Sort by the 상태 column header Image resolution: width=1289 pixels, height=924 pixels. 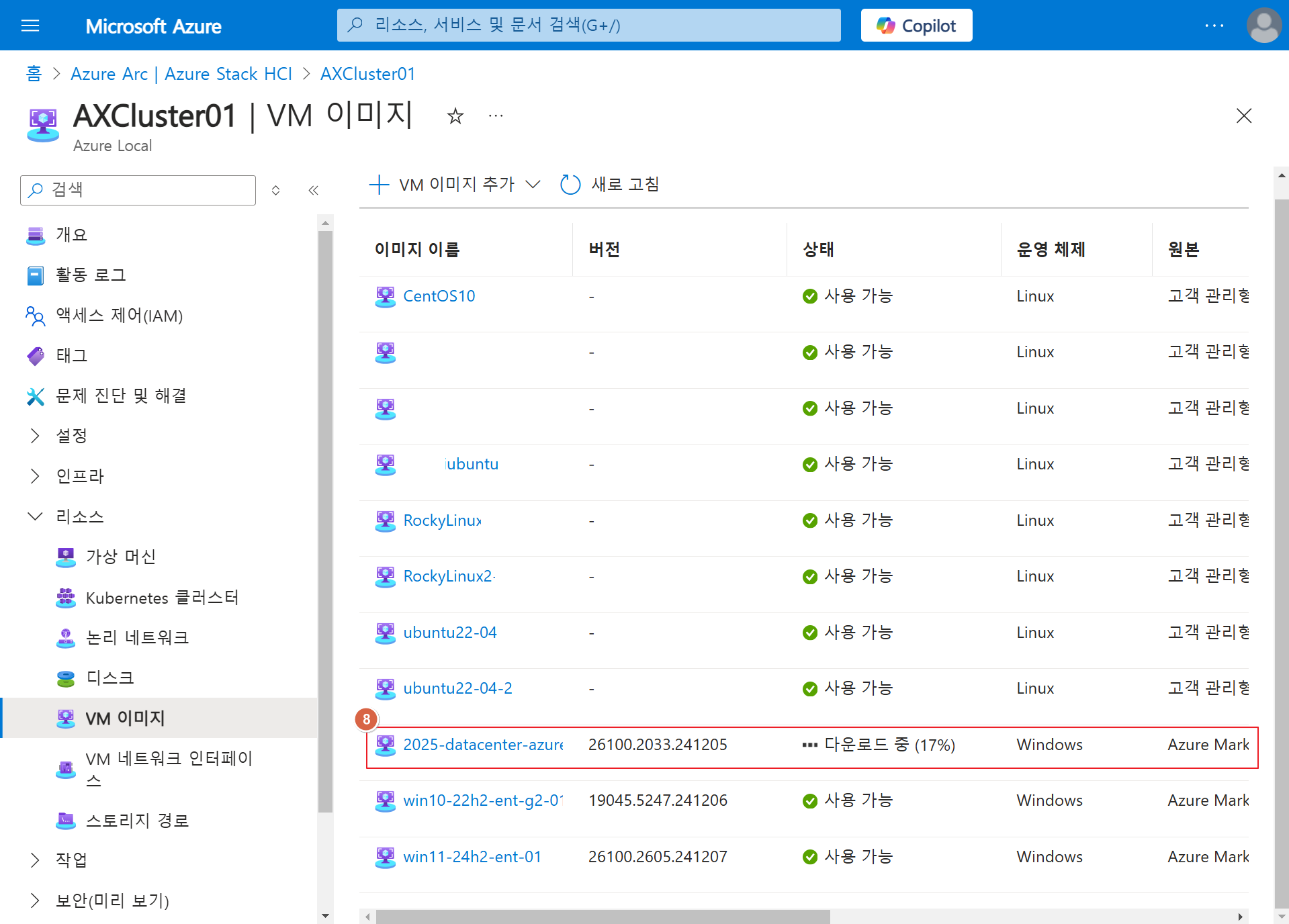(x=819, y=250)
